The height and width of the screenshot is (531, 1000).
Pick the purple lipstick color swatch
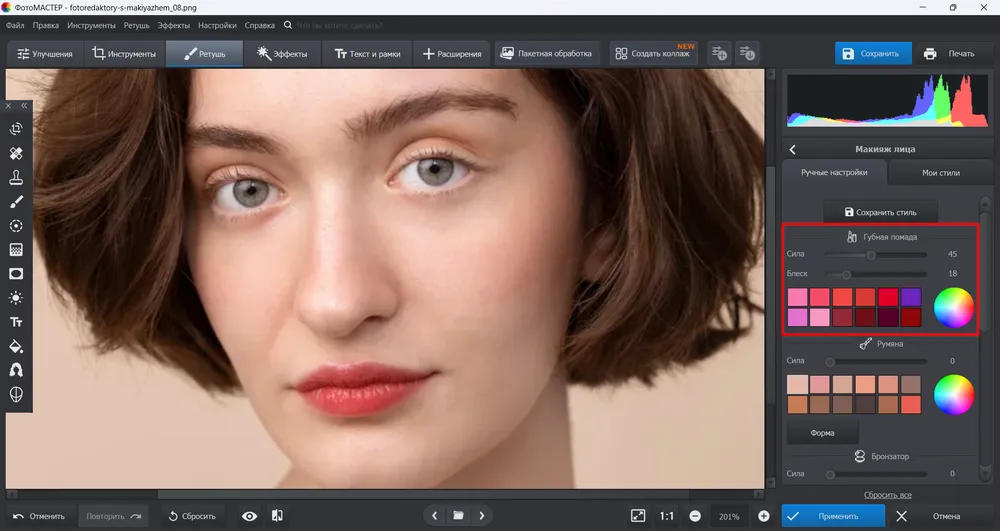click(x=911, y=297)
